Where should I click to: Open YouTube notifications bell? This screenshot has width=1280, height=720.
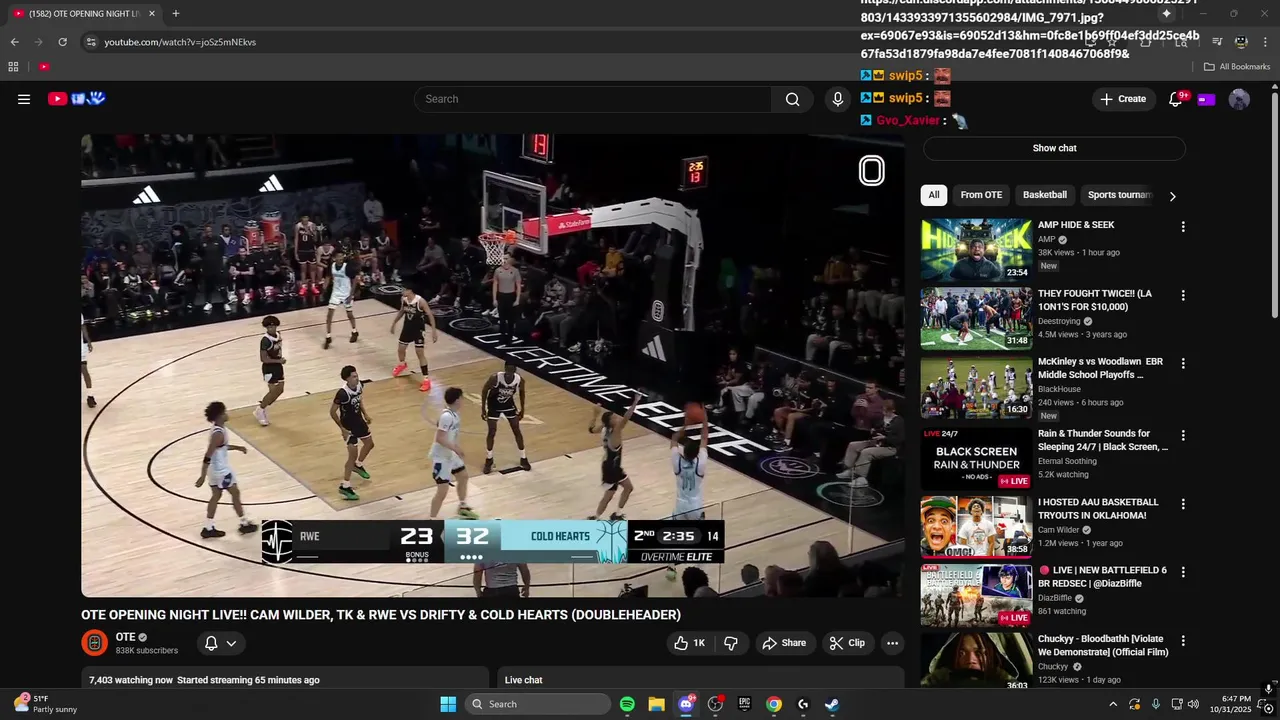pos(1176,99)
